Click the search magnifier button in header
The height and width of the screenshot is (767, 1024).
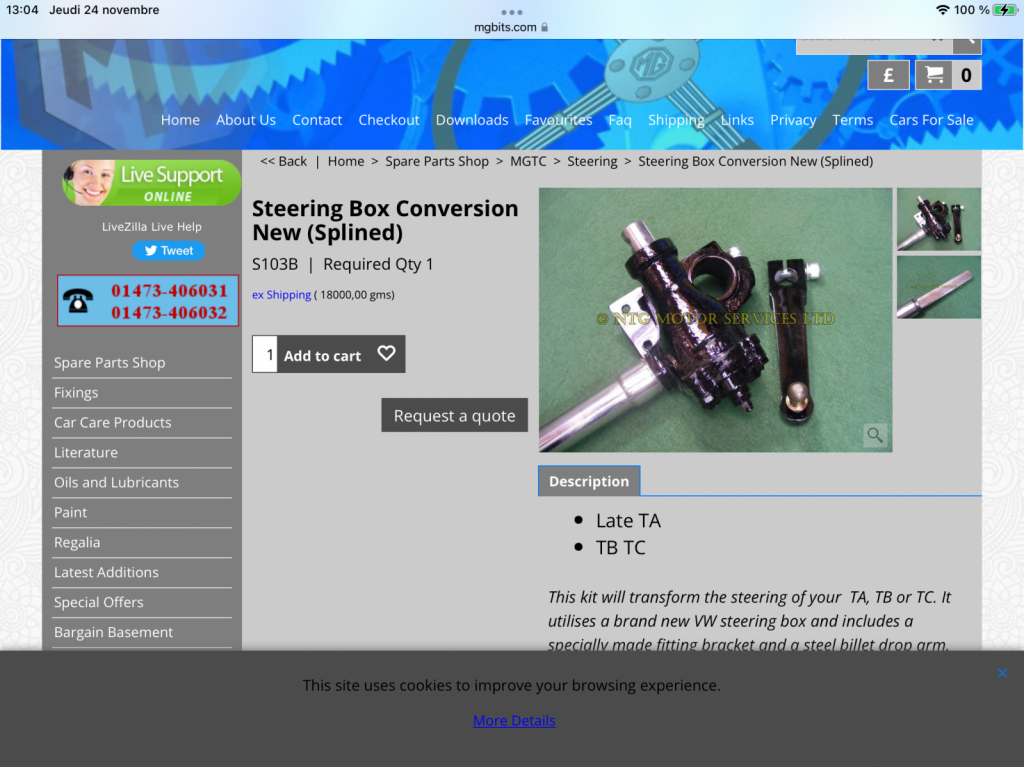click(x=967, y=46)
